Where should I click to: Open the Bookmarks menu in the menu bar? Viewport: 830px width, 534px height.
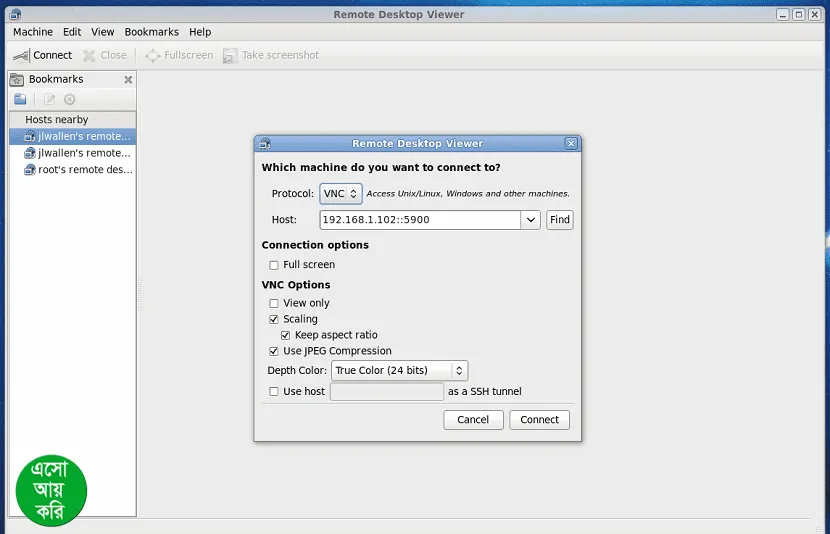(151, 32)
